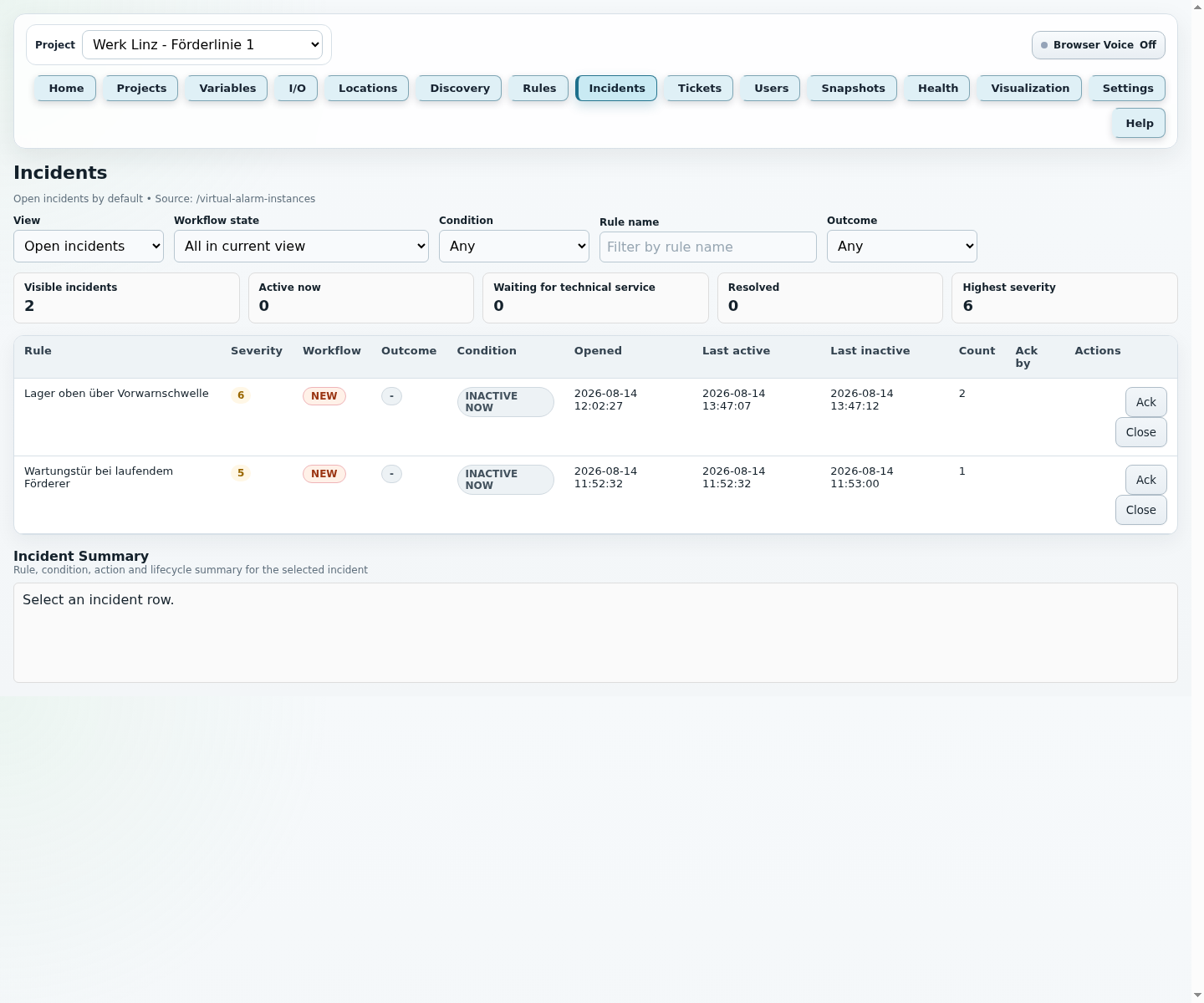Viewport: 1204px width, 1003px height.
Task: Click the Select an incident row summary box
Action: point(595,633)
